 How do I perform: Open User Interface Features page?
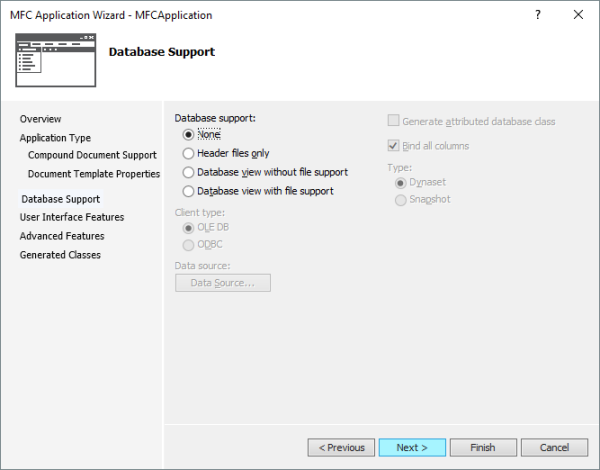tap(72, 217)
